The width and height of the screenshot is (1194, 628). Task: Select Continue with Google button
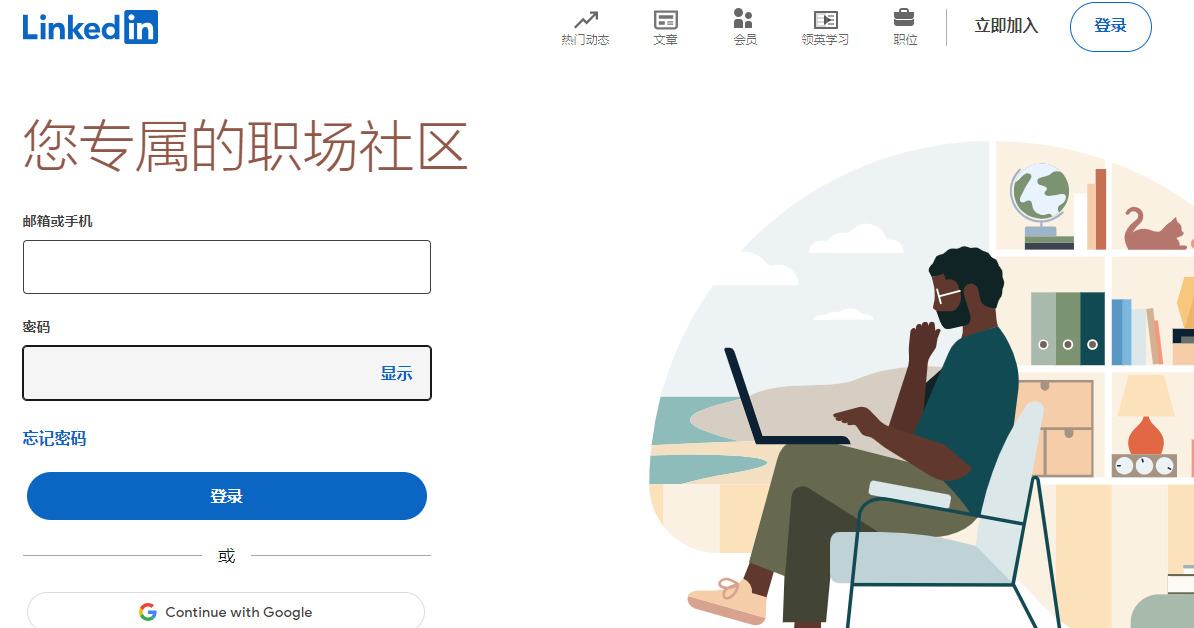(226, 610)
